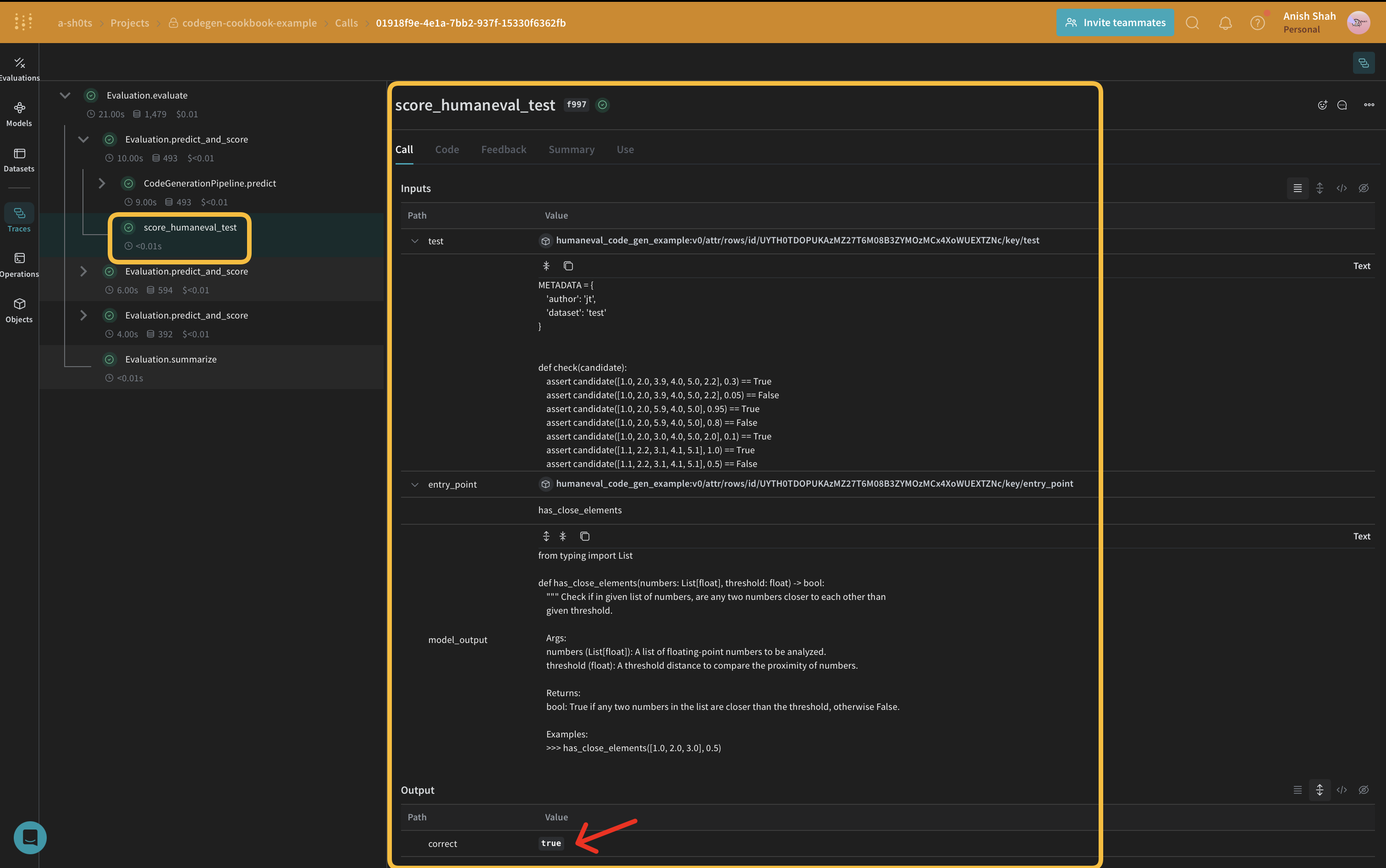
Task: Click the object reference icon for test path
Action: pos(545,240)
